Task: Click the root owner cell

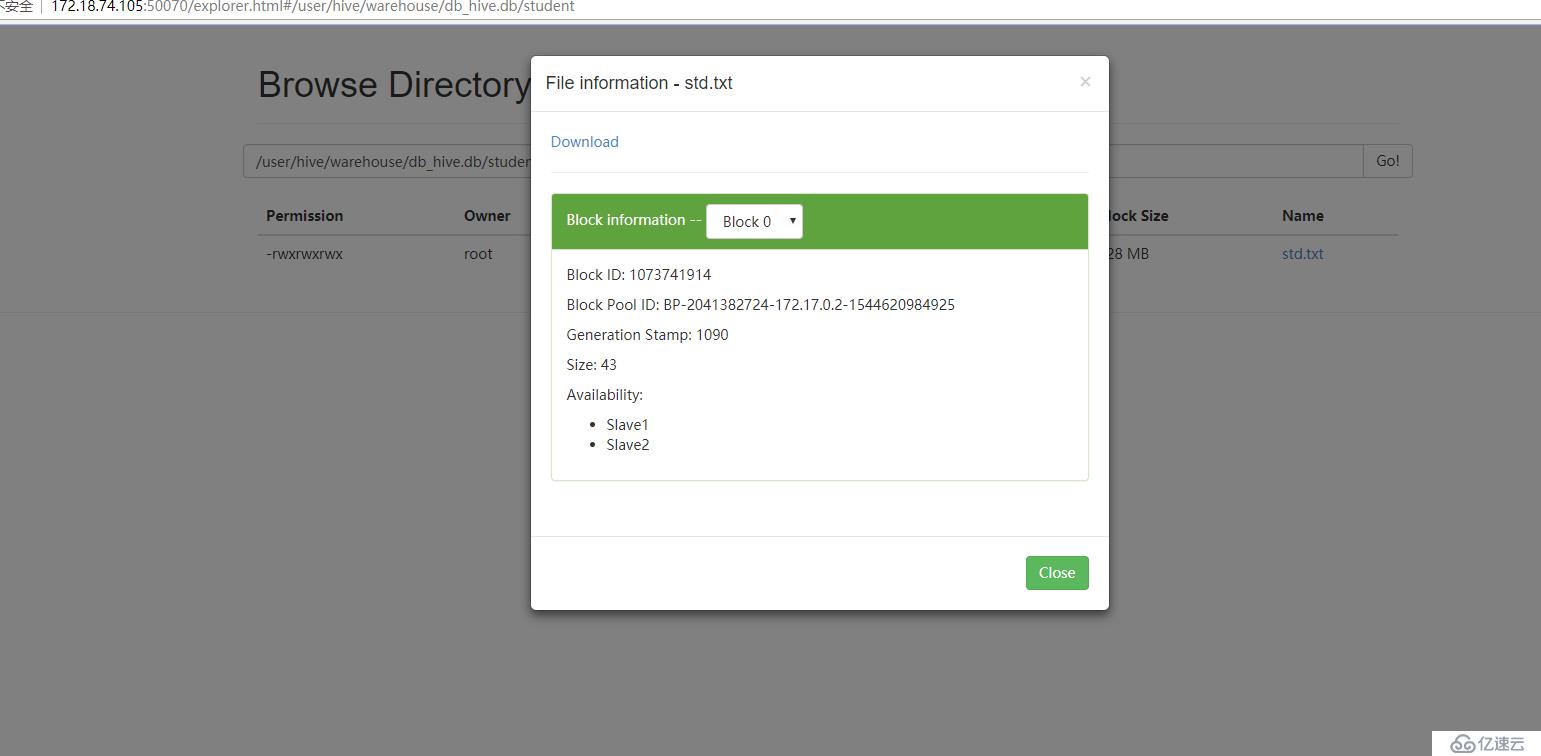Action: tap(478, 254)
